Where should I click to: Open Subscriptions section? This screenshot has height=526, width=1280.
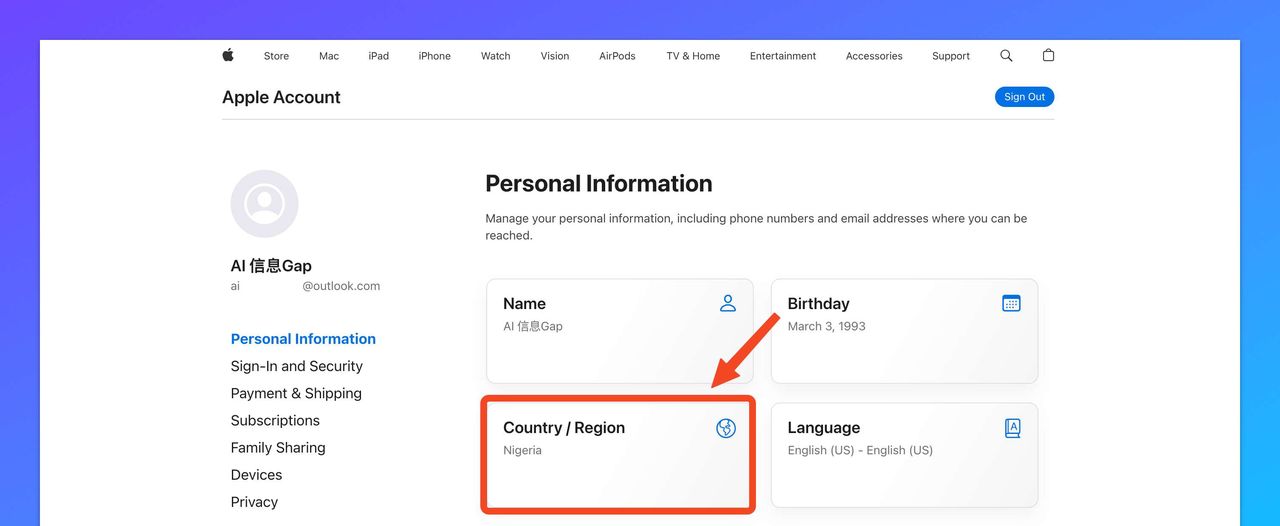coord(275,420)
